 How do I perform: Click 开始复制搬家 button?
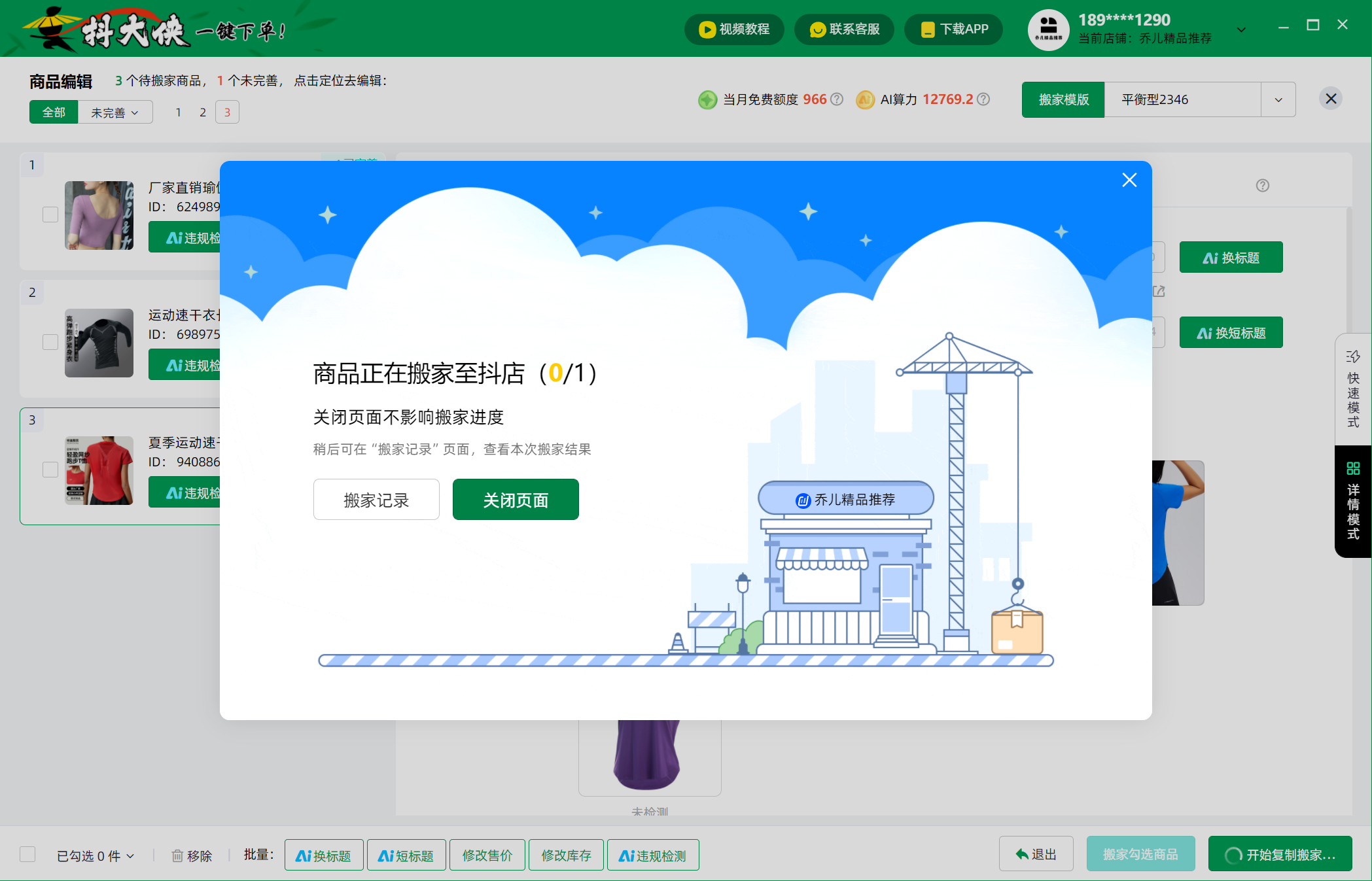[1280, 854]
